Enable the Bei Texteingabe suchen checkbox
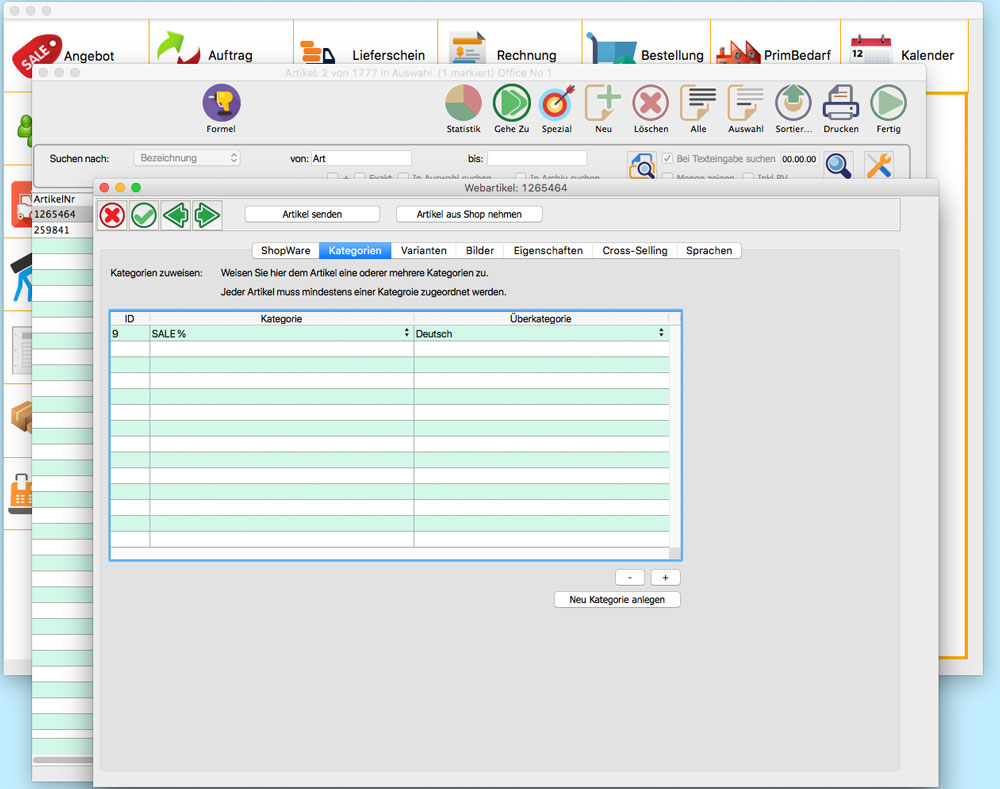 point(665,158)
